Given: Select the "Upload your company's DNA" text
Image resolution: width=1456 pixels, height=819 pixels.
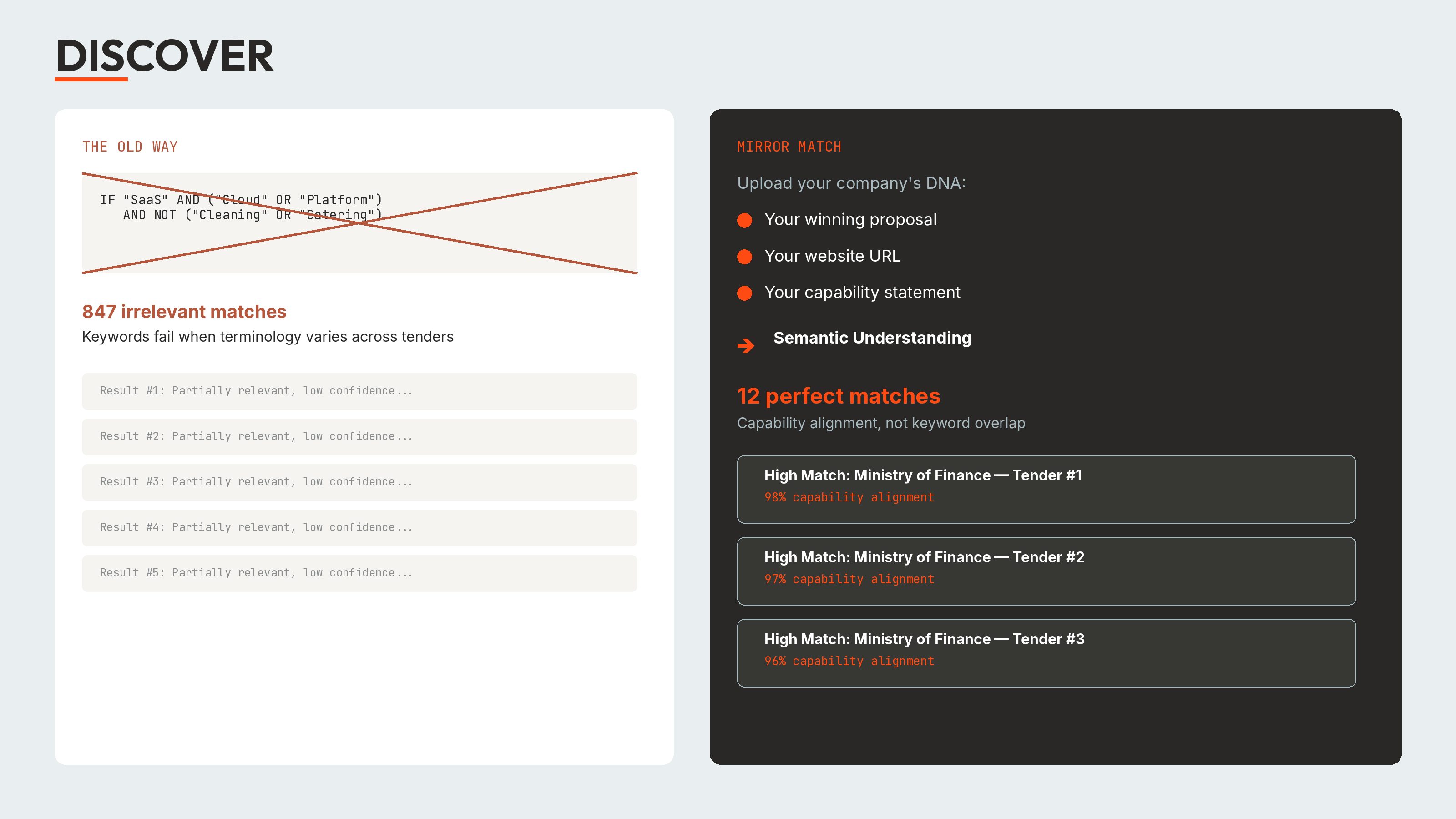Looking at the screenshot, I should (x=851, y=183).
